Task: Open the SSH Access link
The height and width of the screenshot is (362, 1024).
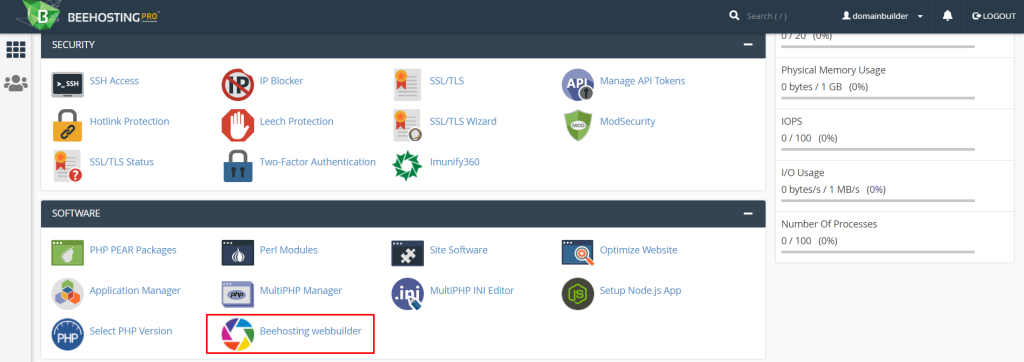Action: (x=114, y=81)
